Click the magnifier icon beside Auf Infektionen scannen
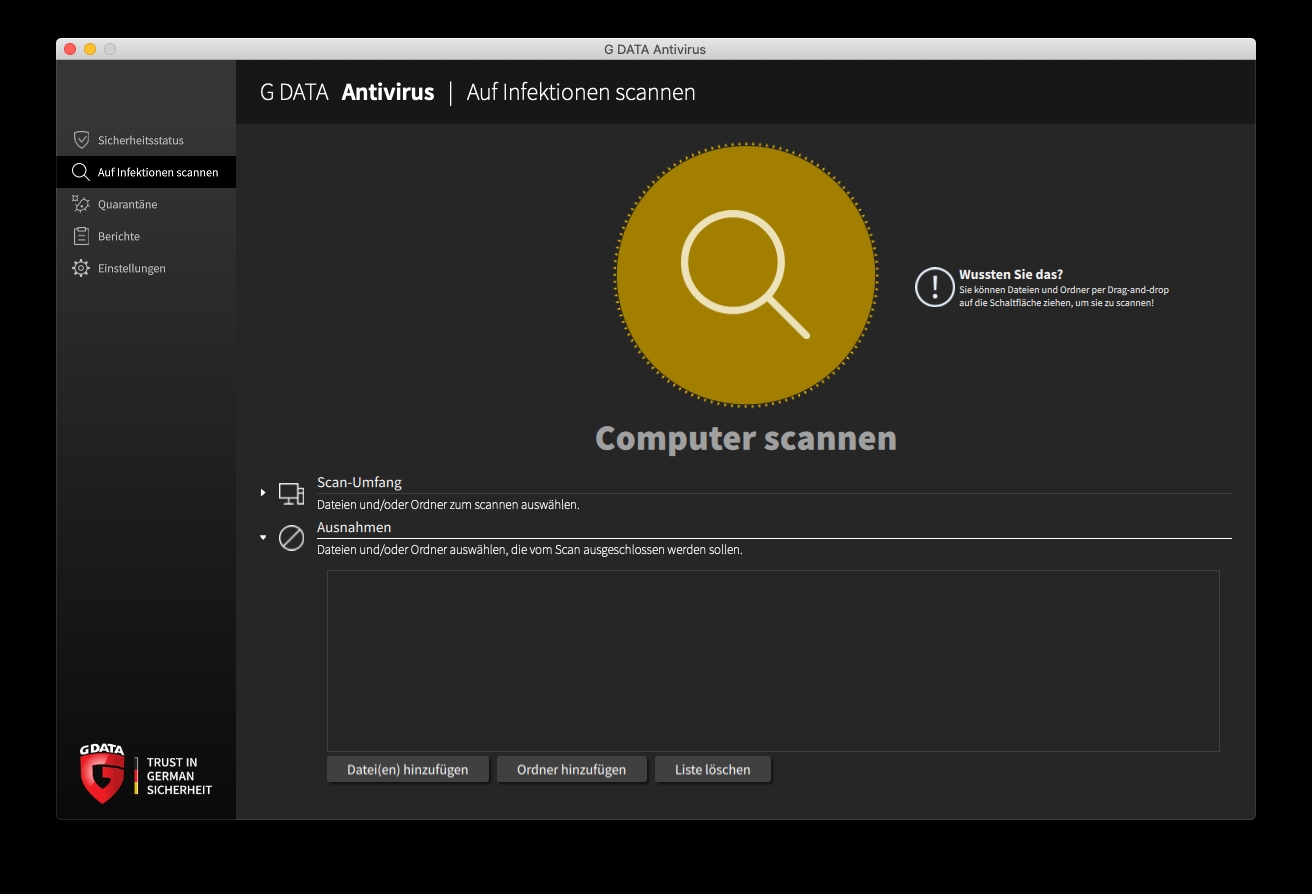 point(81,172)
